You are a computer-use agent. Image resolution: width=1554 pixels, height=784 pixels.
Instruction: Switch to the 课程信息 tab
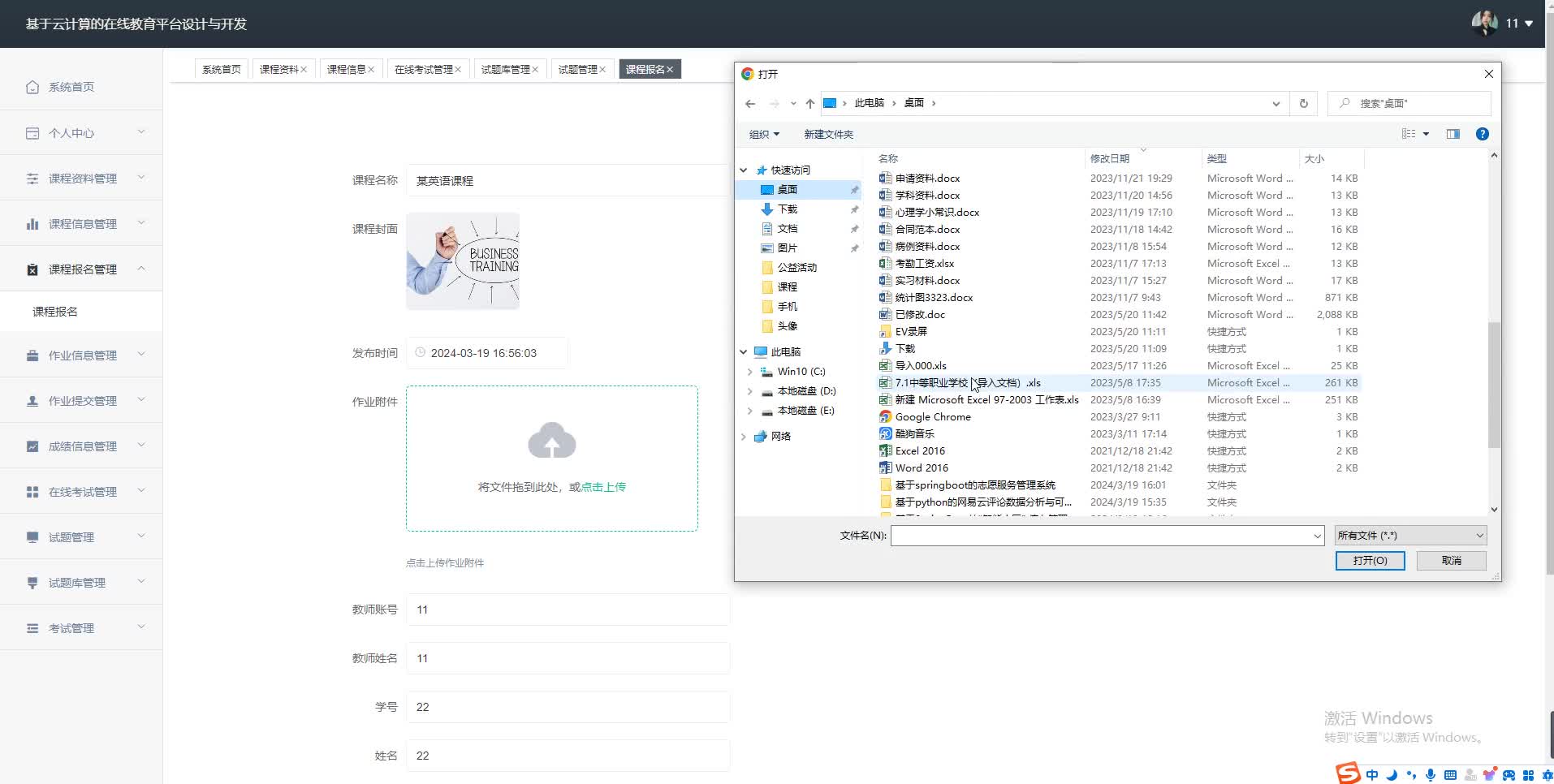(x=347, y=70)
